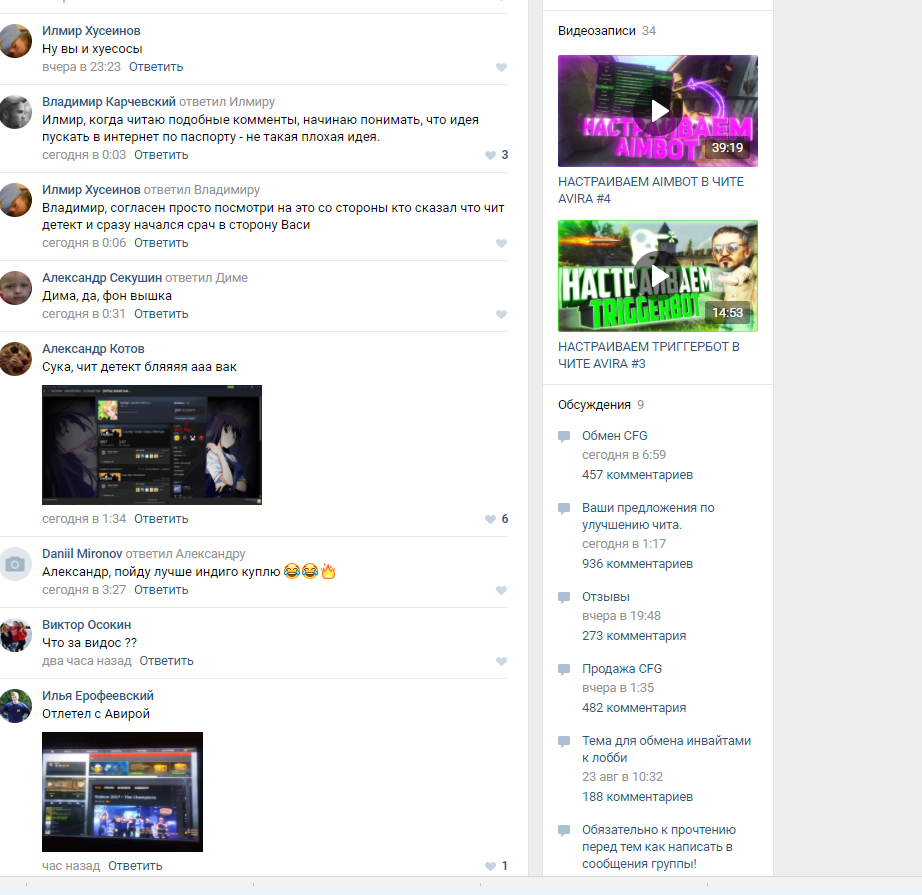Open Владимир Карчевский's profile name link
Viewport: 922px width, 895px height.
109,102
